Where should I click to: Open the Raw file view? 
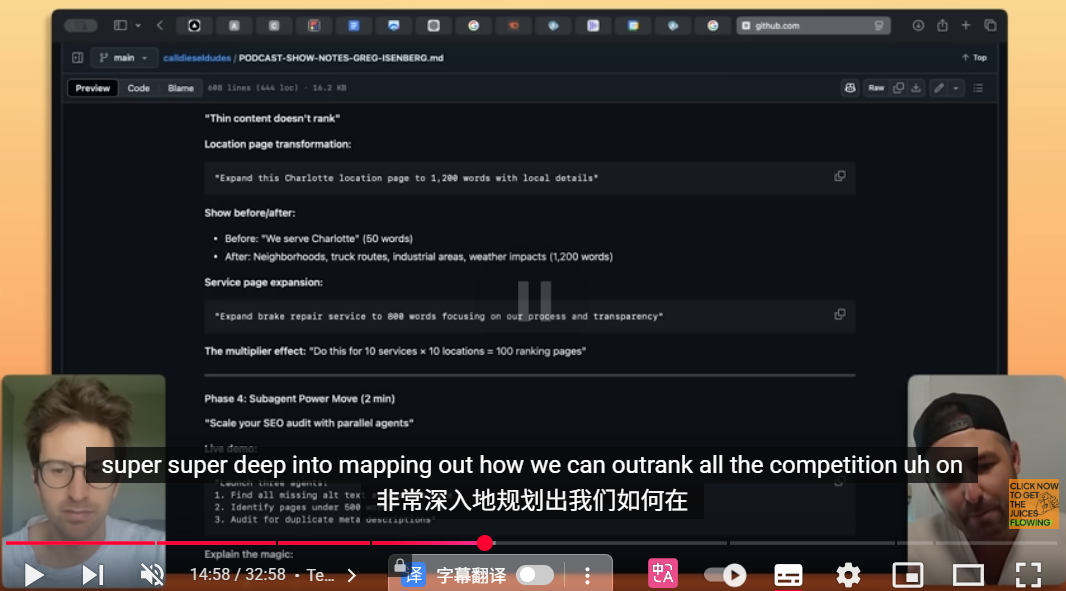tap(876, 88)
